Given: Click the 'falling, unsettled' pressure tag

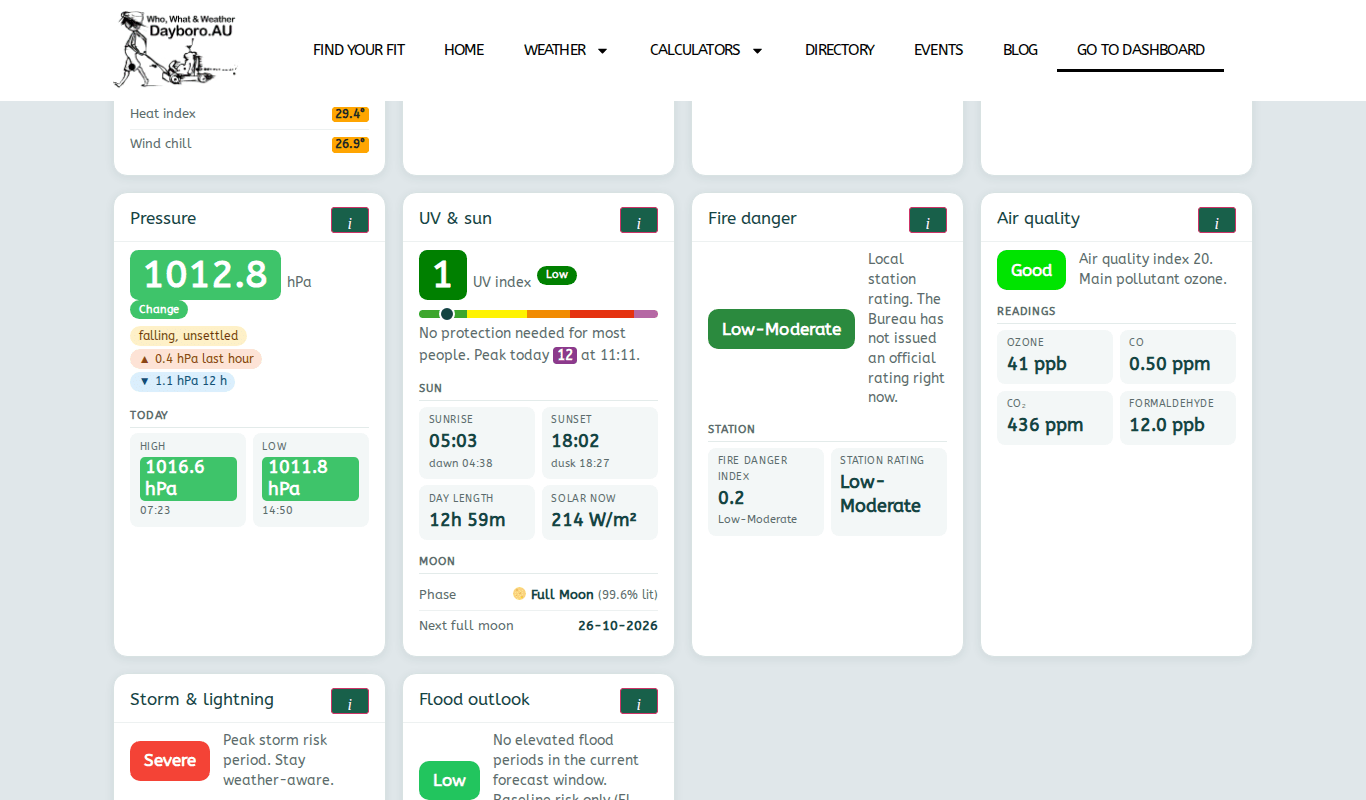Looking at the screenshot, I should (x=188, y=336).
